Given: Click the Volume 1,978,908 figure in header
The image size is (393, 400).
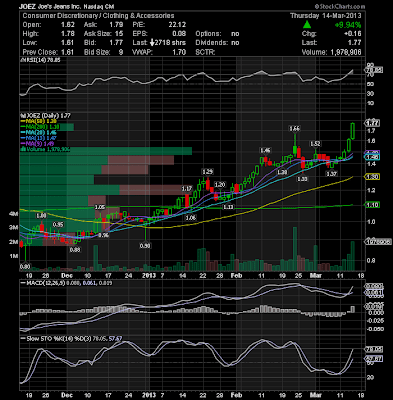Looking at the screenshot, I should 346,52.
